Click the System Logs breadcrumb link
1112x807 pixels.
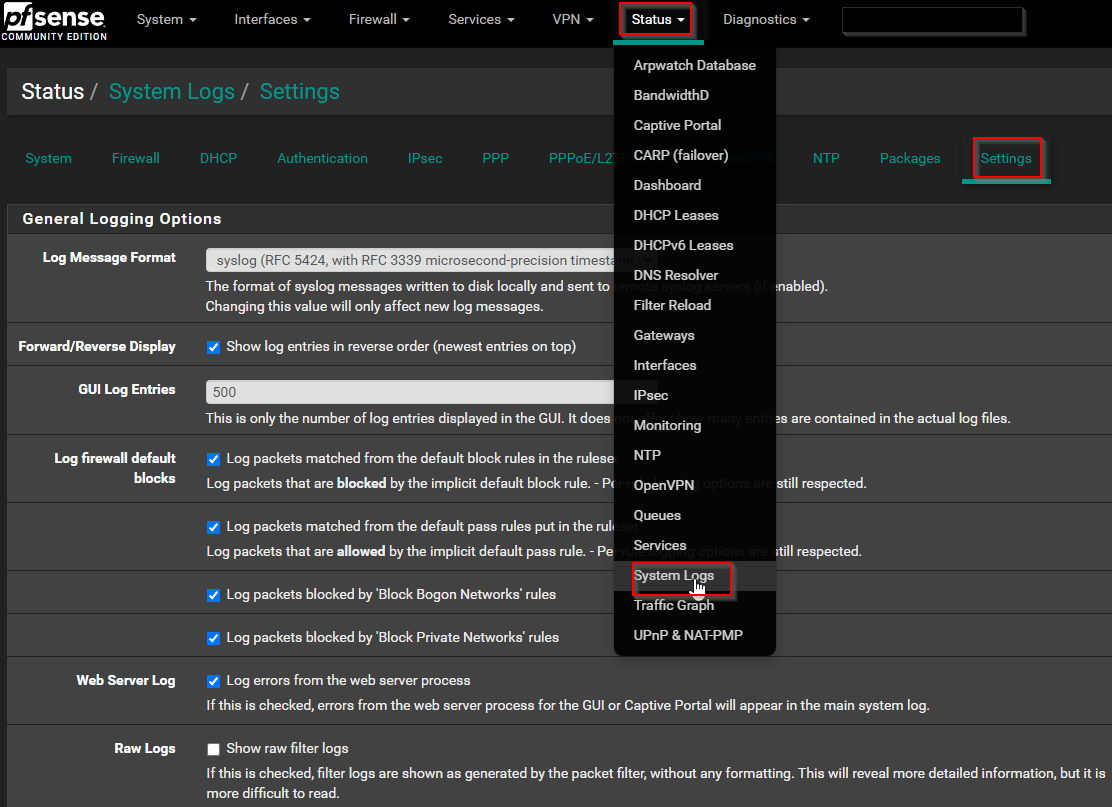[x=172, y=91]
